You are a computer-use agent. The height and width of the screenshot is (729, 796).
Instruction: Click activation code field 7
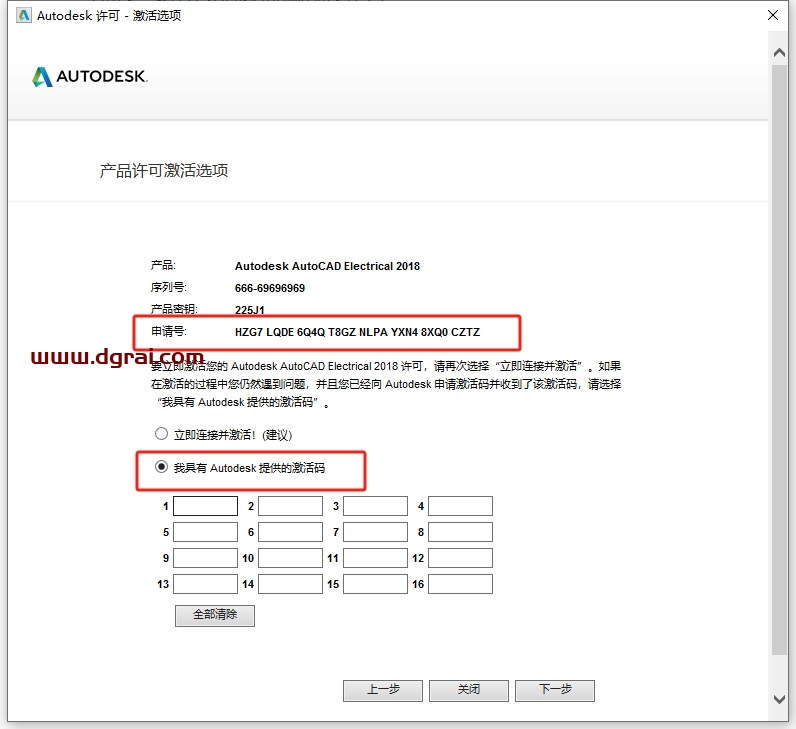[x=376, y=532]
